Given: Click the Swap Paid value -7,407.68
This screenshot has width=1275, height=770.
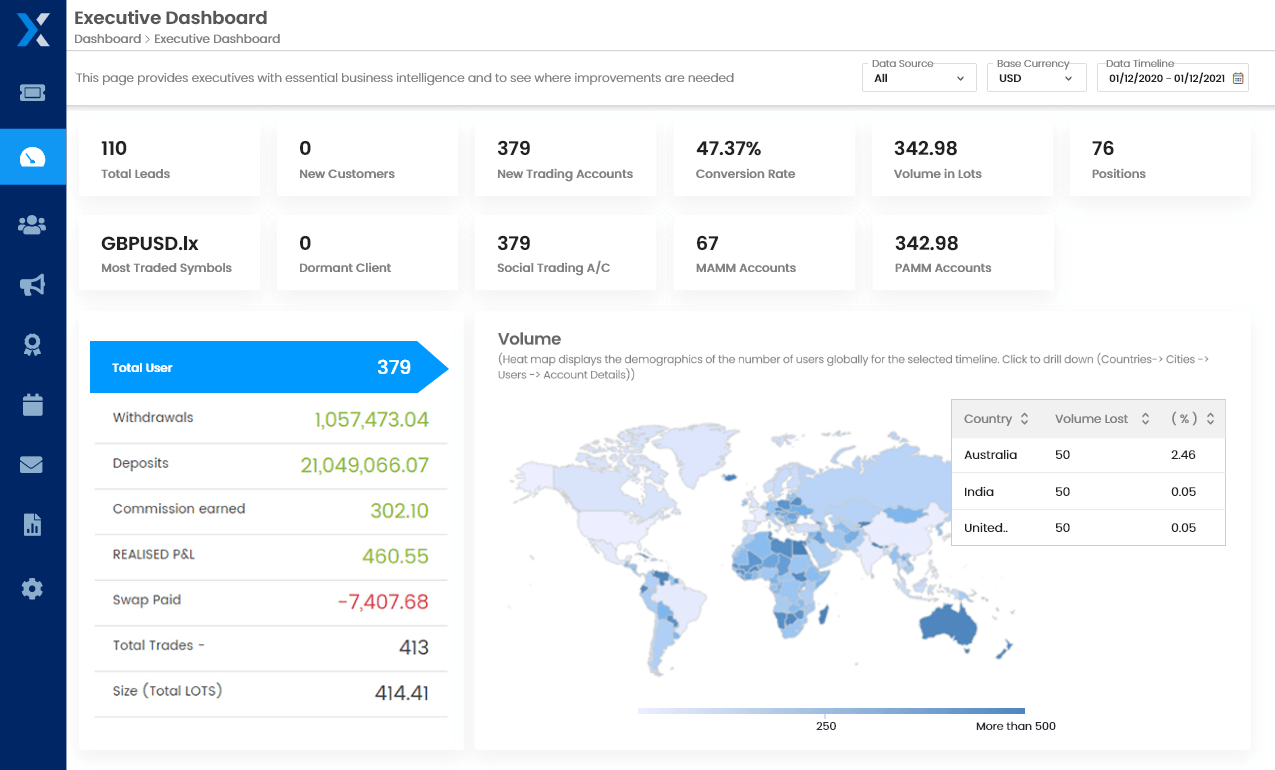Looking at the screenshot, I should point(383,602).
